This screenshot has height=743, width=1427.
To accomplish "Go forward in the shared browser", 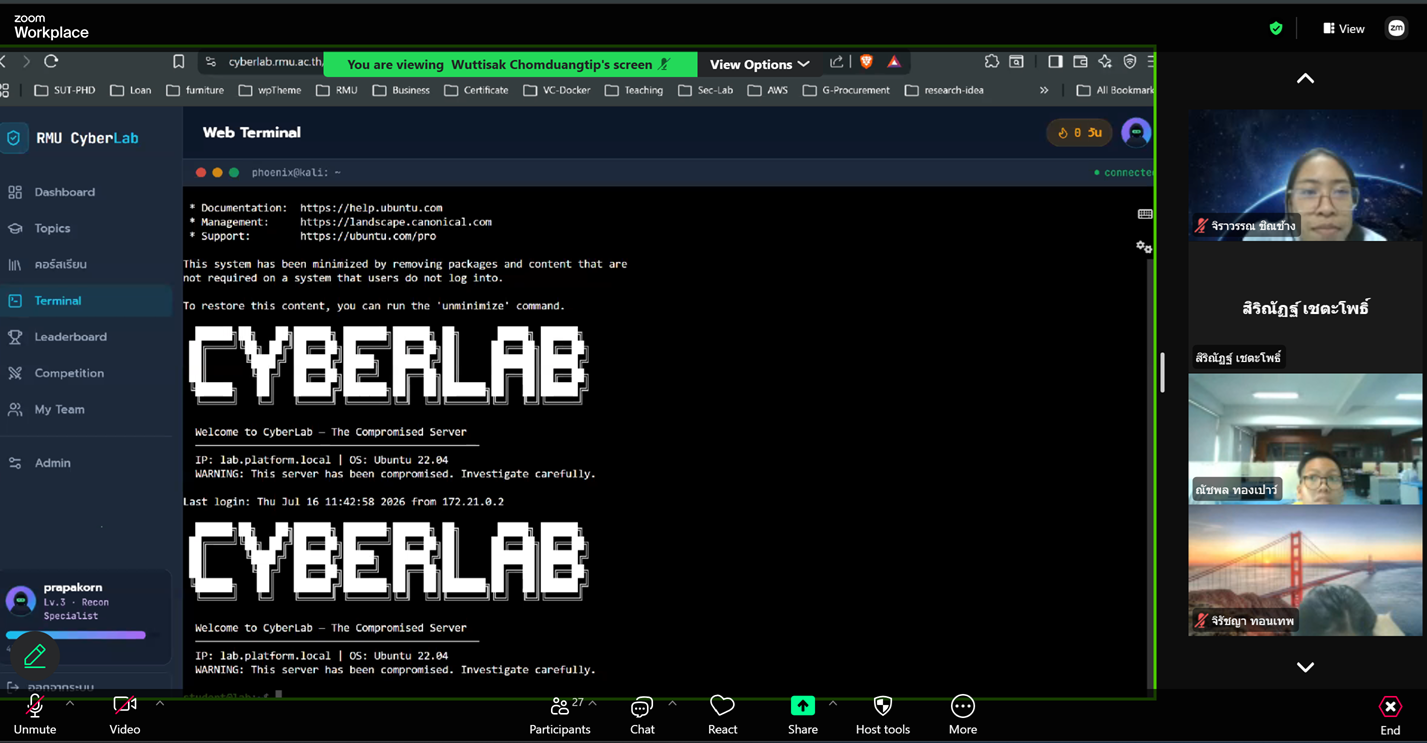I will (26, 62).
